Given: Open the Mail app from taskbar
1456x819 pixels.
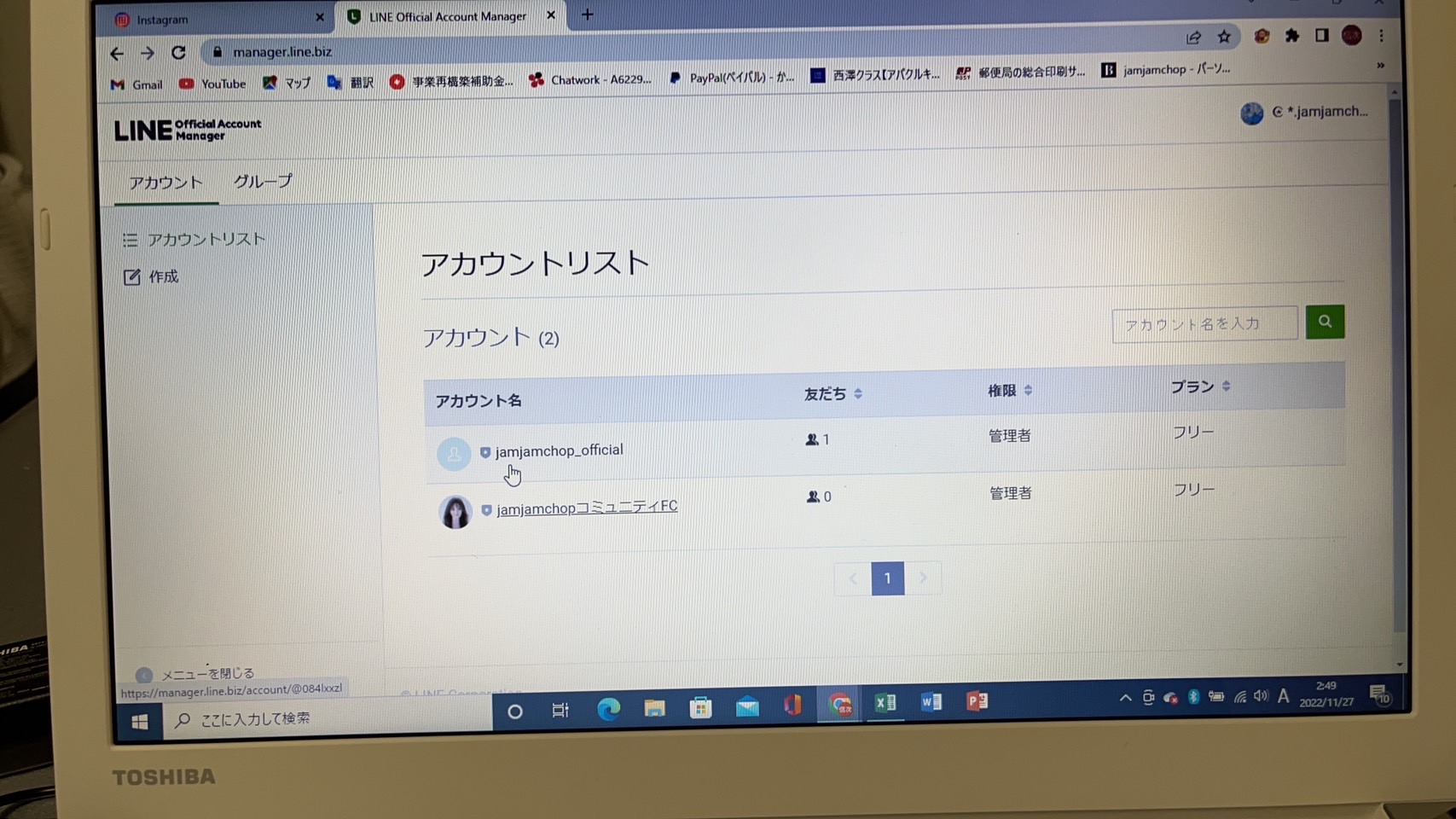Looking at the screenshot, I should [x=747, y=706].
